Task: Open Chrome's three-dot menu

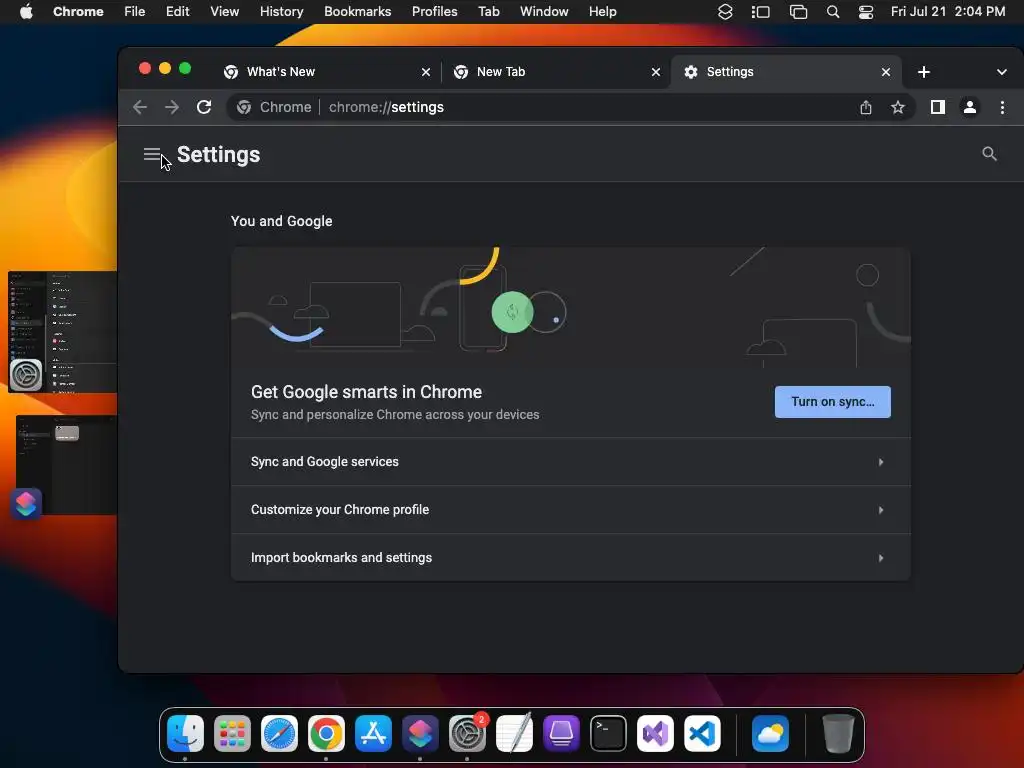Action: pos(1002,107)
